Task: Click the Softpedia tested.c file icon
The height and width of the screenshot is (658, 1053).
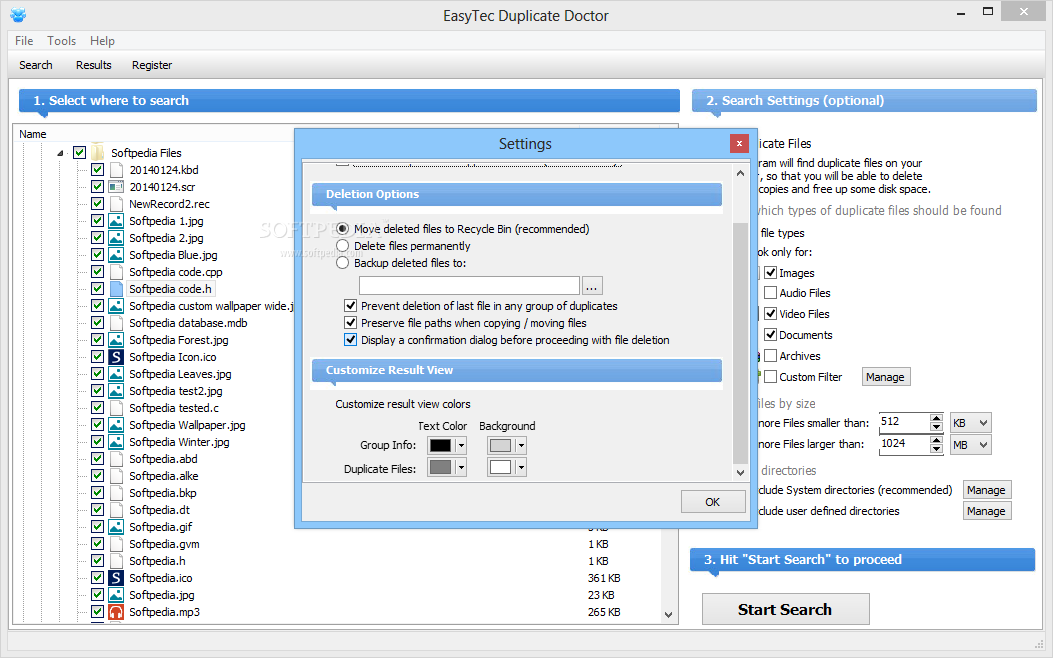Action: click(x=116, y=408)
